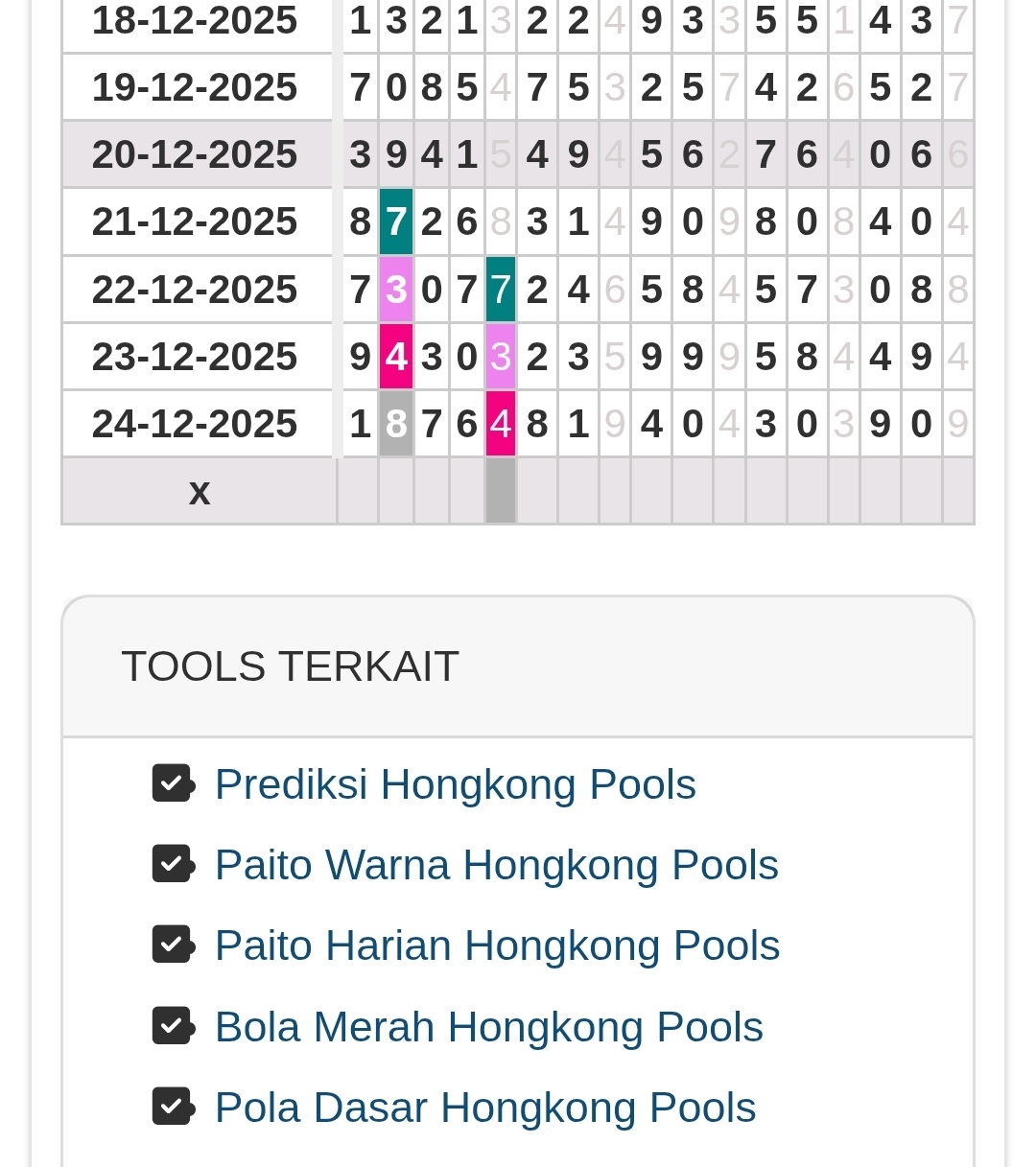This screenshot has height=1167, width=1036.
Task: Click check icon beside Prediksi Hongkong Pools
Action: (173, 783)
